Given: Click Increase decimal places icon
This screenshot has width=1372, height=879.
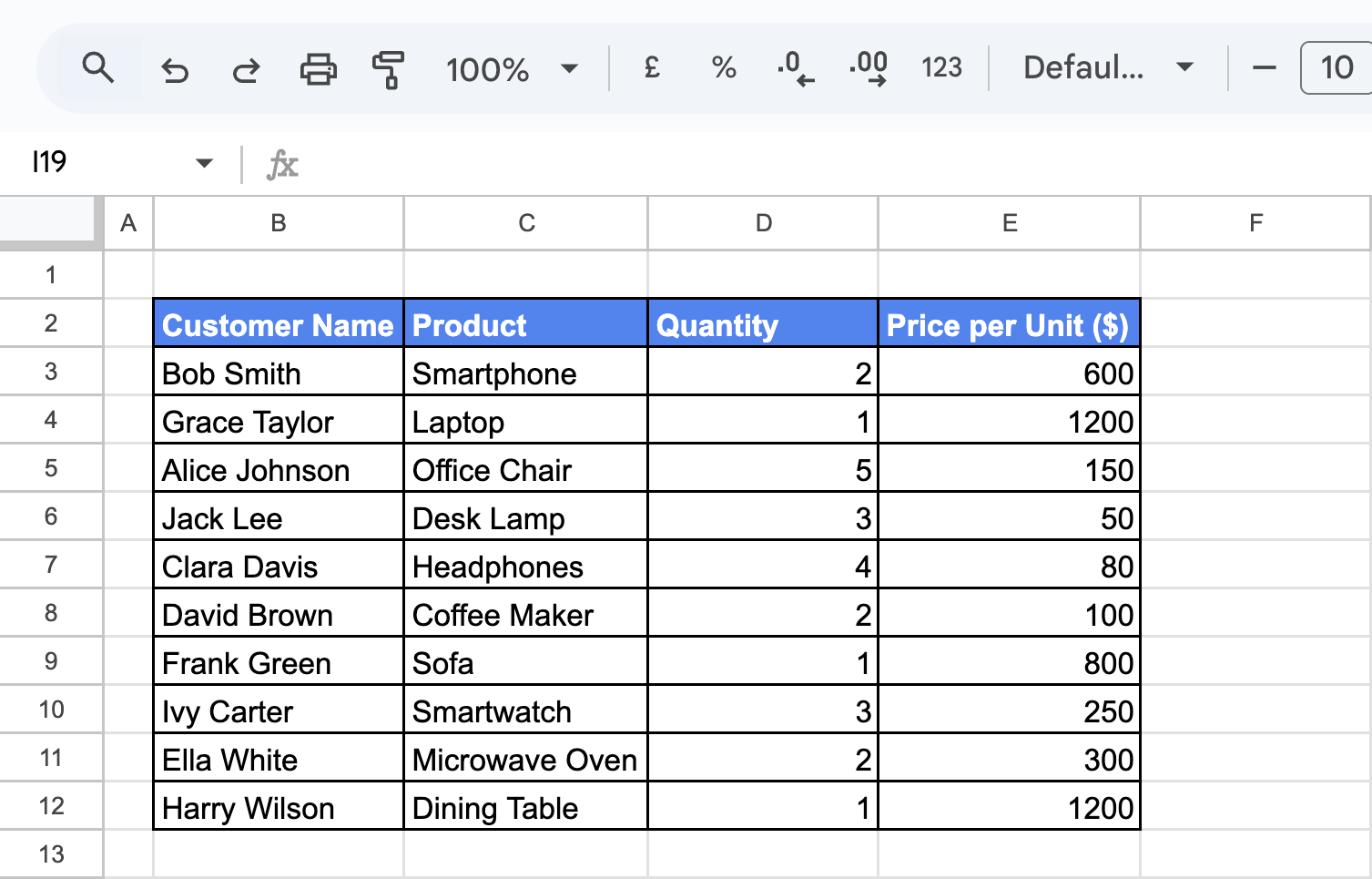Looking at the screenshot, I should (x=869, y=68).
